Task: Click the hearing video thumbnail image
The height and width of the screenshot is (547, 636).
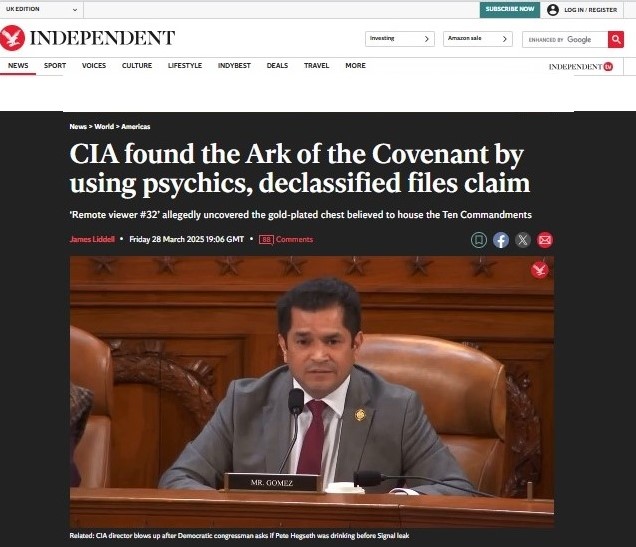Action: pos(312,392)
